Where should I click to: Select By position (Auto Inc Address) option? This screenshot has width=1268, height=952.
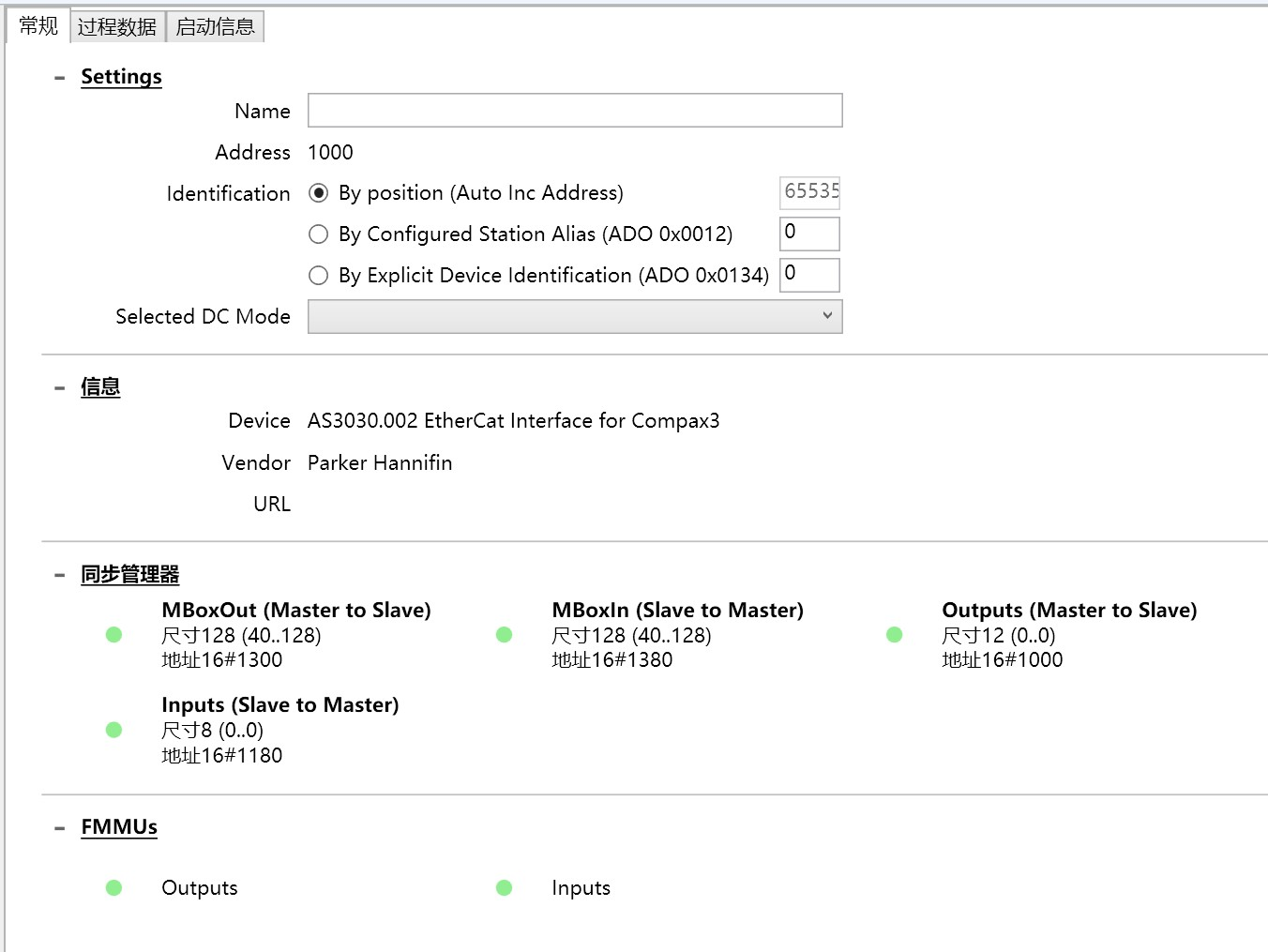(319, 193)
